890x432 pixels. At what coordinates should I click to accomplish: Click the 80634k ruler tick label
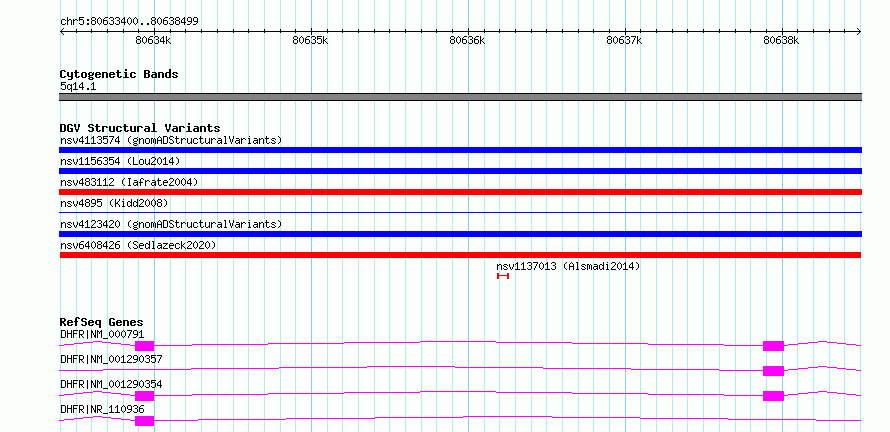(153, 40)
